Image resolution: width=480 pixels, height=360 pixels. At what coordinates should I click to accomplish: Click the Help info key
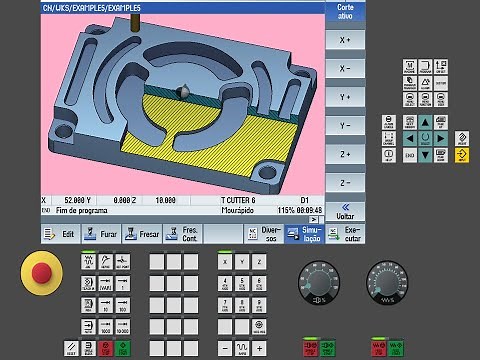click(x=389, y=155)
